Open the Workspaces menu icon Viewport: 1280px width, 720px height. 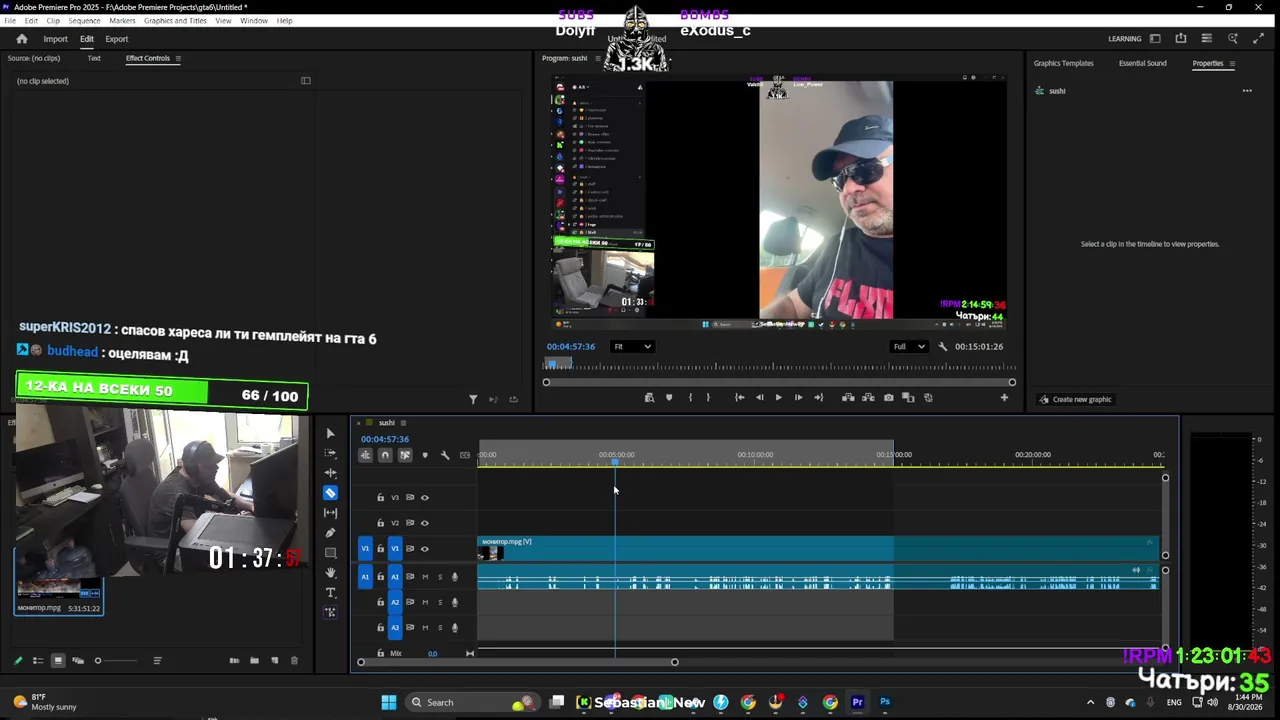coord(1155,39)
